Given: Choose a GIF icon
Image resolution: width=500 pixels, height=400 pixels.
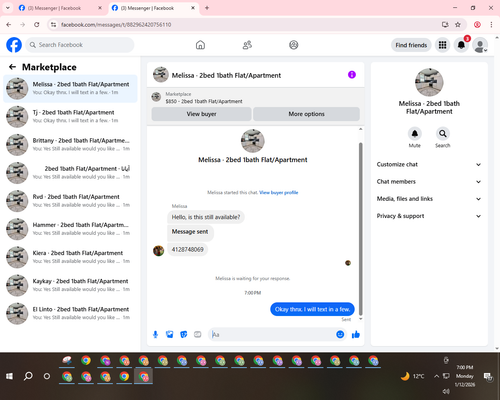Looking at the screenshot, I should coord(198,334).
